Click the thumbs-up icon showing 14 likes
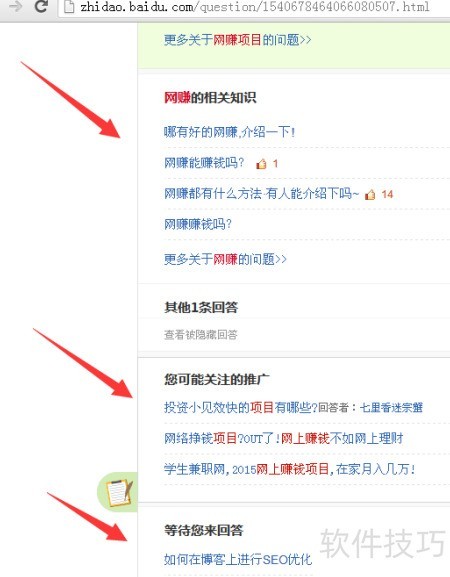 [x=370, y=194]
